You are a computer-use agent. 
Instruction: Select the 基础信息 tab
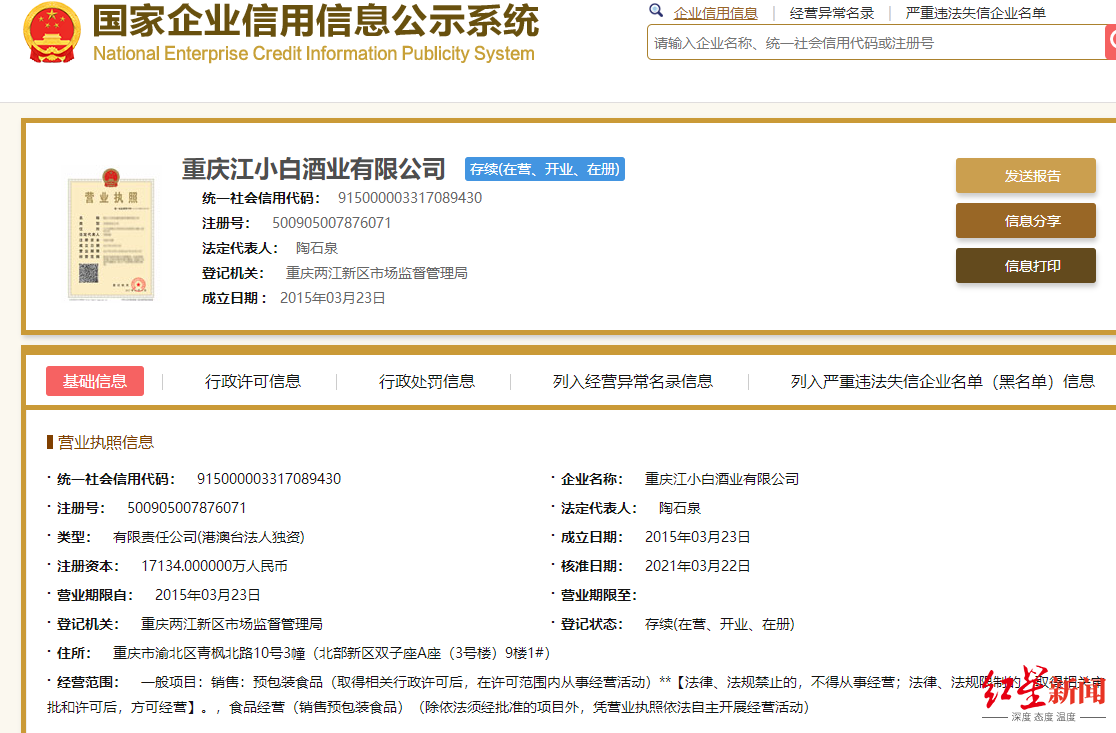coord(95,381)
